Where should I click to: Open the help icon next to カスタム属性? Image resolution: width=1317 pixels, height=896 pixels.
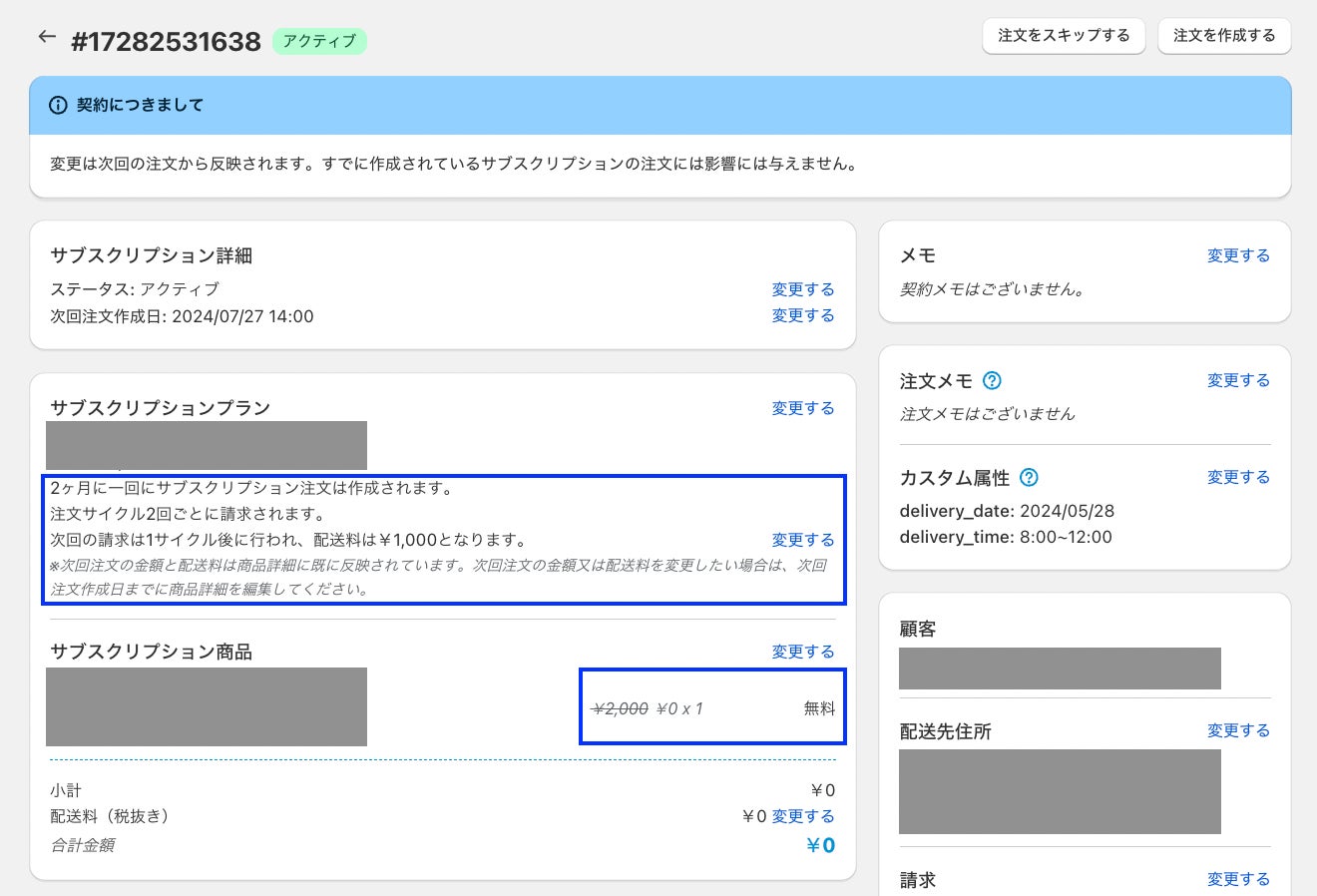point(1029,477)
